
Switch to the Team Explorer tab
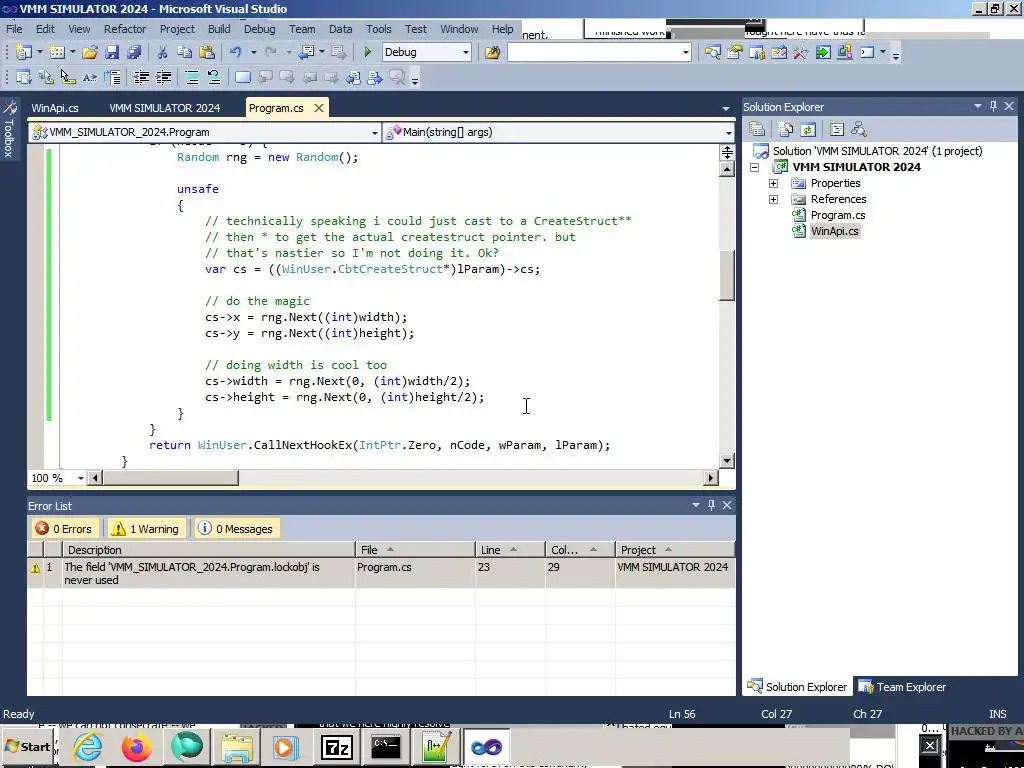pyautogui.click(x=903, y=687)
